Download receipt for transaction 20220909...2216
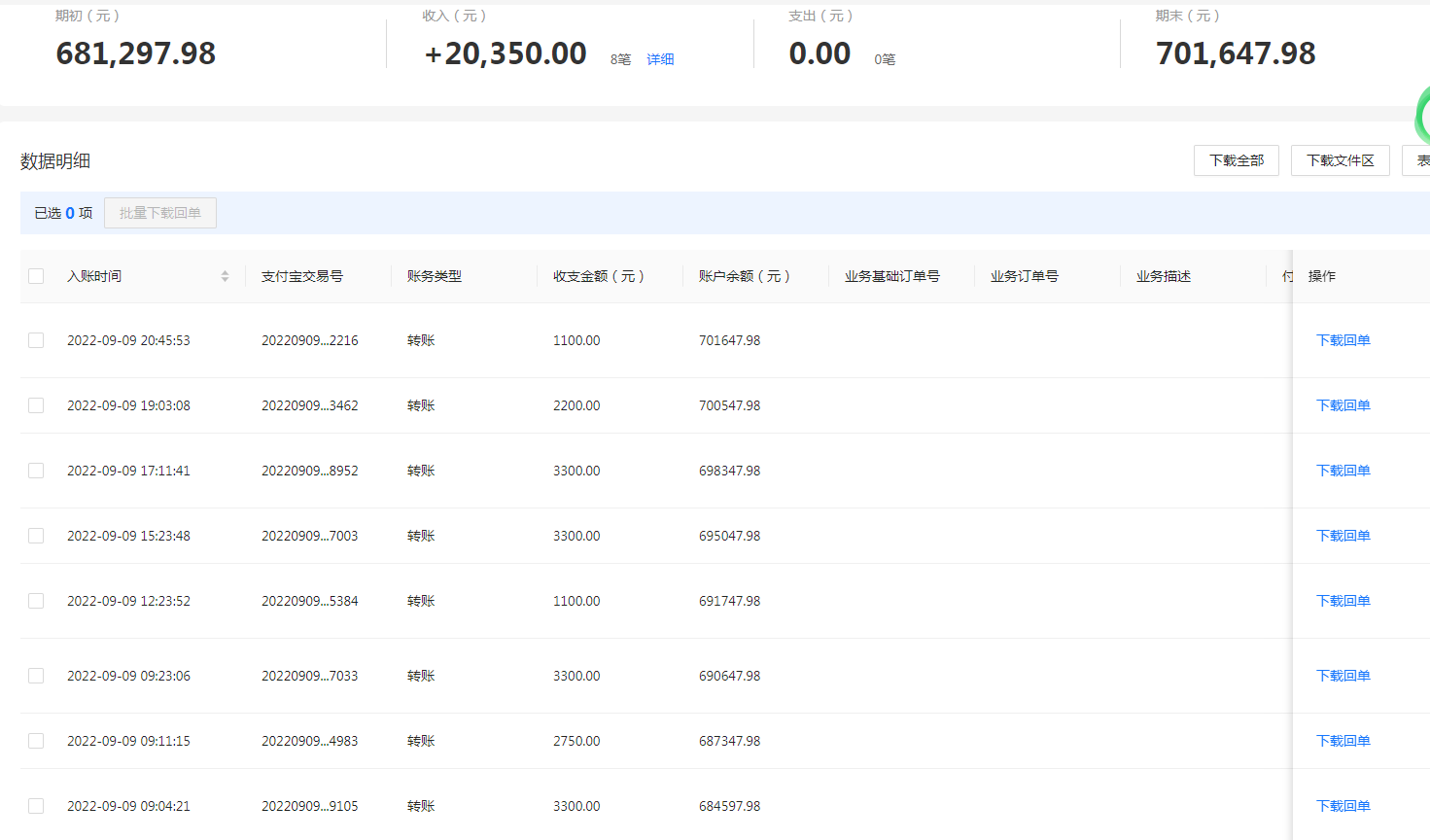The height and width of the screenshot is (840, 1430). [1343, 340]
